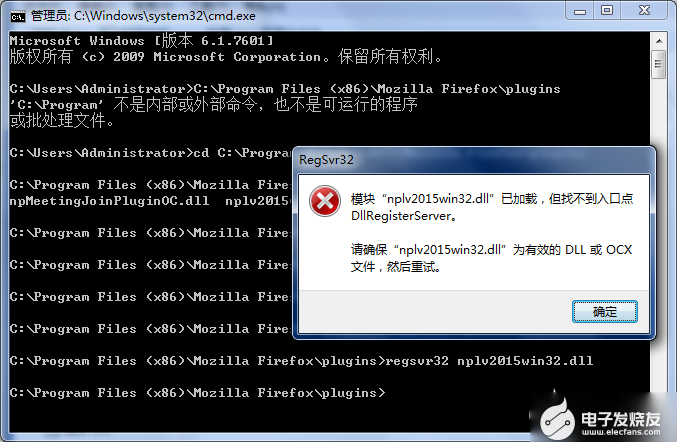Click the npMeetingJoinPluginOC.dll filename text
The width and height of the screenshot is (677, 442).
(x=109, y=201)
